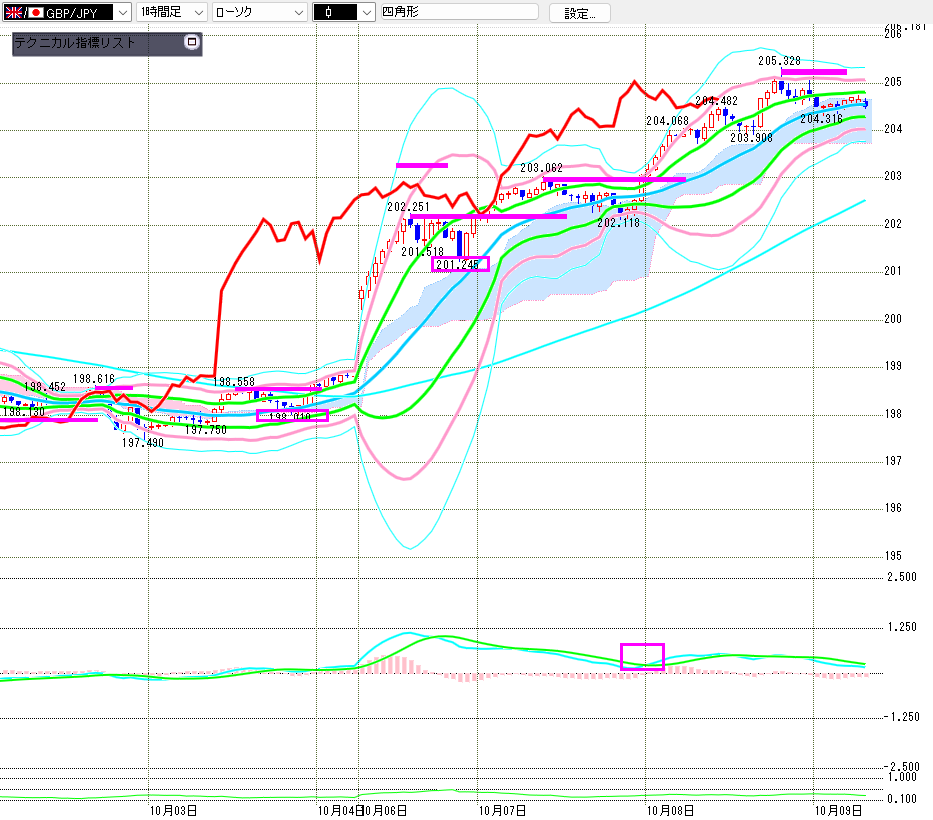Expand the テクニカル指標リスト panel icon

coord(192,43)
